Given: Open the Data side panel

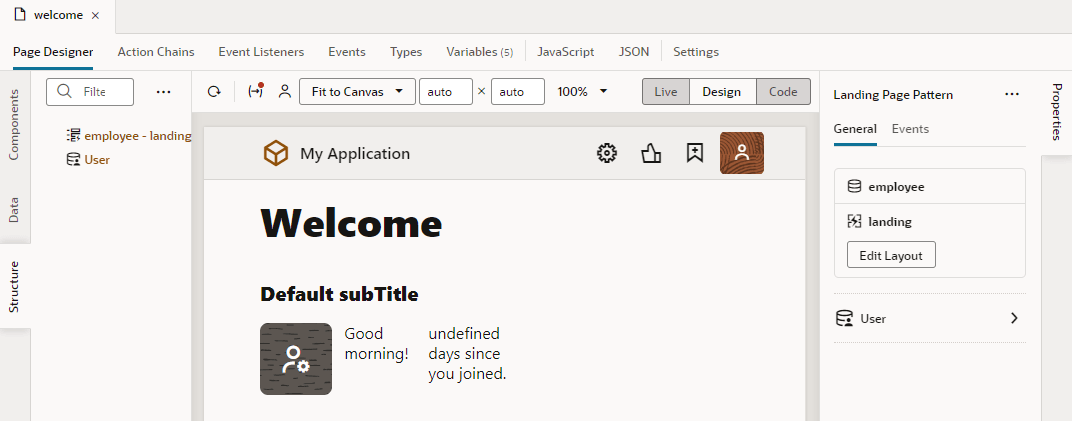Looking at the screenshot, I should point(14,210).
